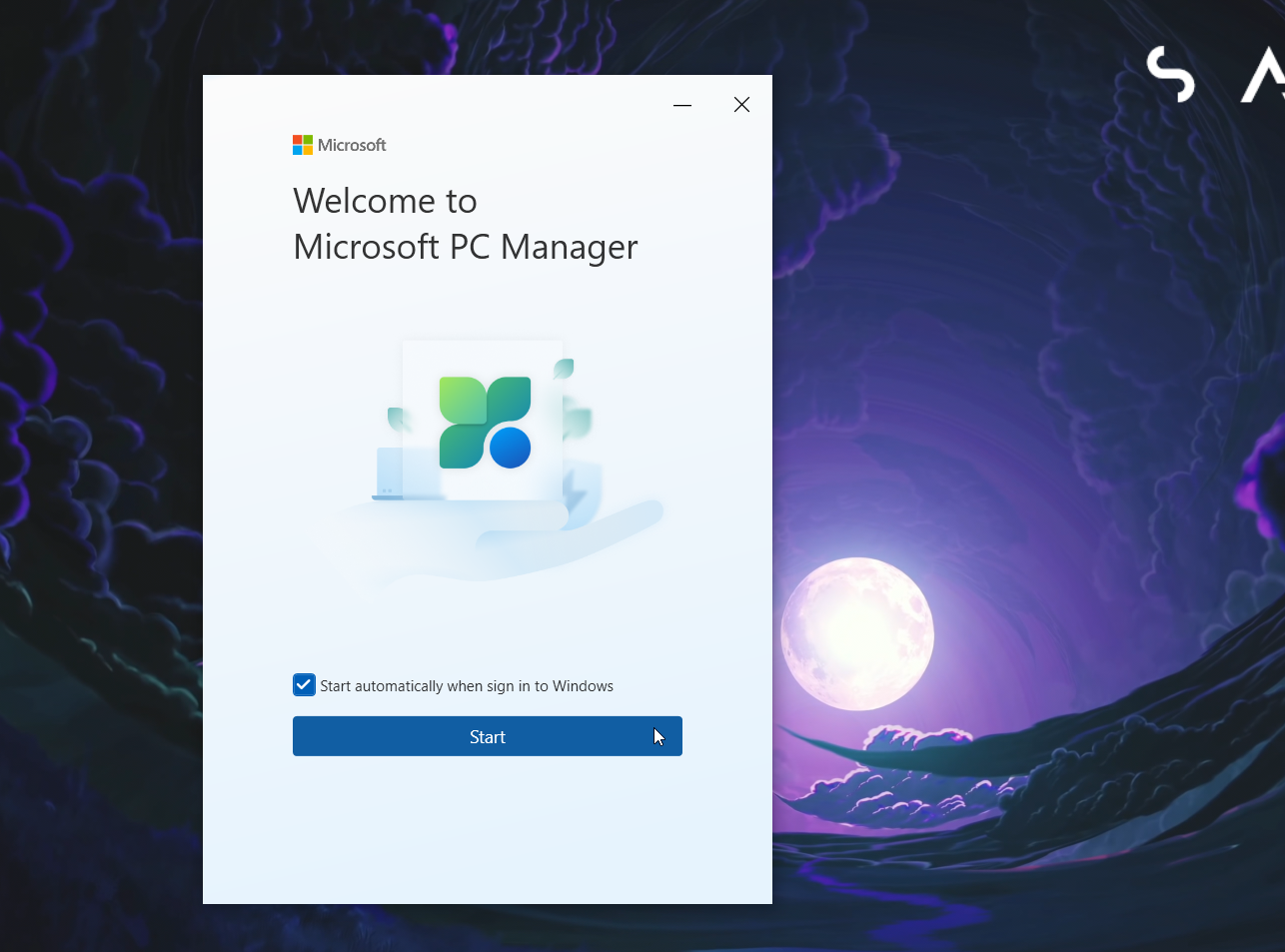Minimize the PC Manager welcome window
Screen dimensions: 1285x952
[x=682, y=105]
